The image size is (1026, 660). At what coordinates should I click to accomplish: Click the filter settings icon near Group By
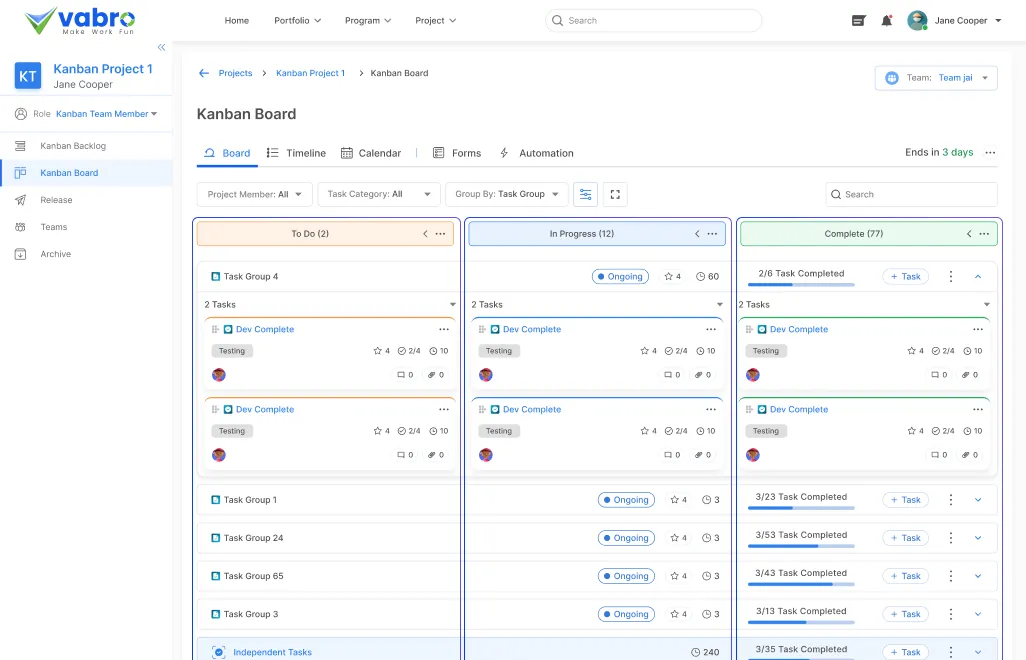click(x=585, y=194)
